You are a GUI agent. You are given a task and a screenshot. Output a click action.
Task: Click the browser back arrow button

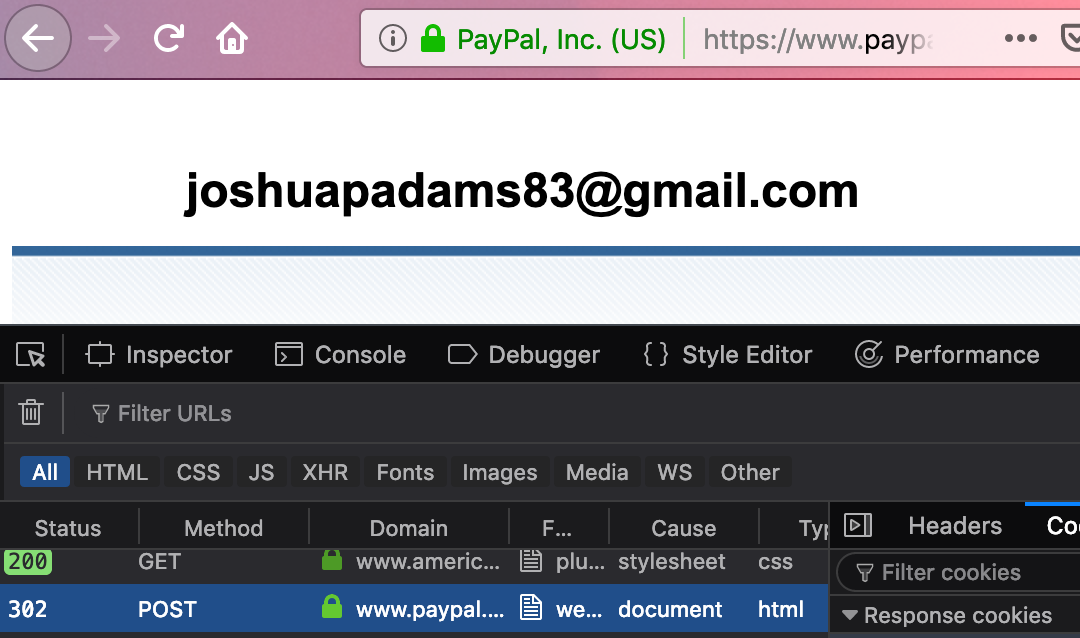tap(38, 39)
